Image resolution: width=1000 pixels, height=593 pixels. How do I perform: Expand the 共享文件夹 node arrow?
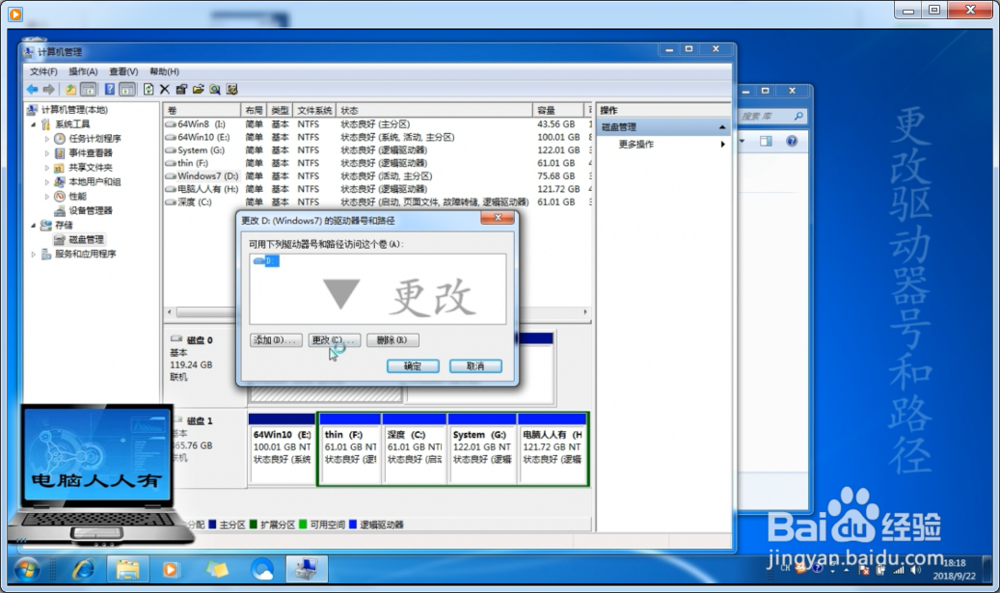click(x=47, y=167)
